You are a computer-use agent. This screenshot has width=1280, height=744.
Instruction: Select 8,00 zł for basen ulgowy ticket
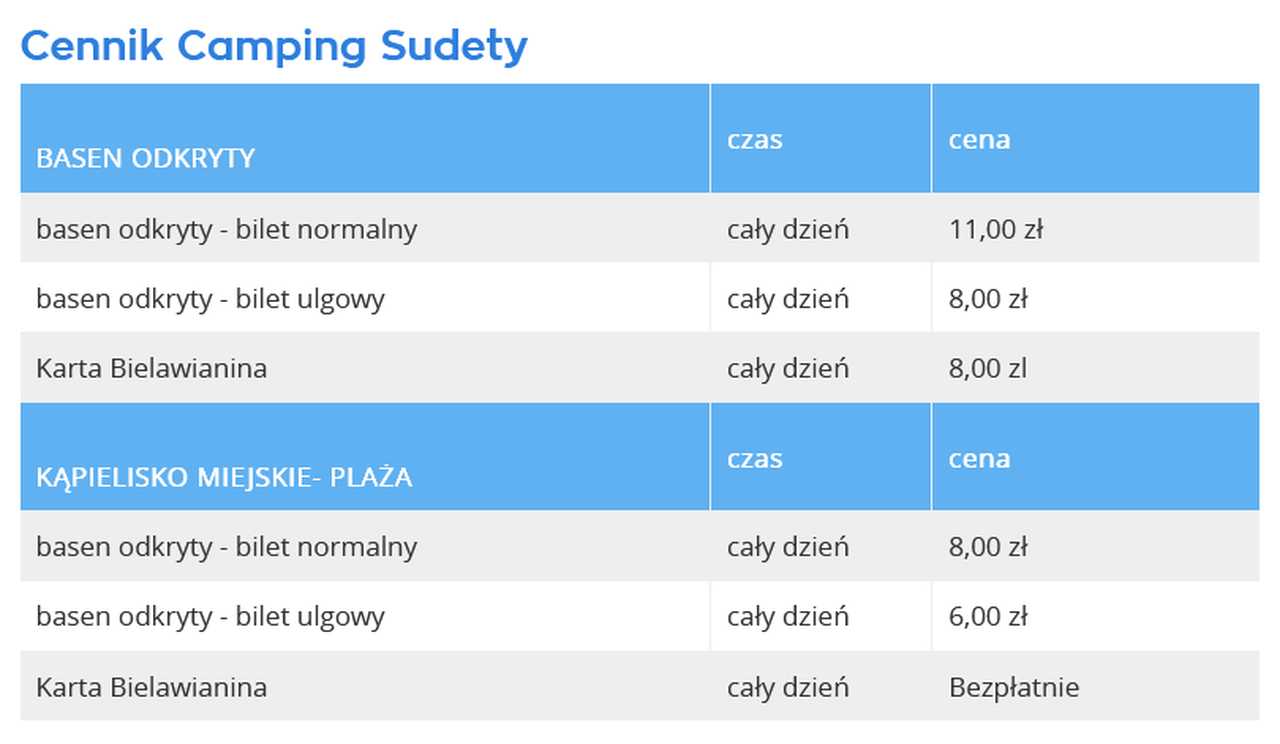pos(988,298)
